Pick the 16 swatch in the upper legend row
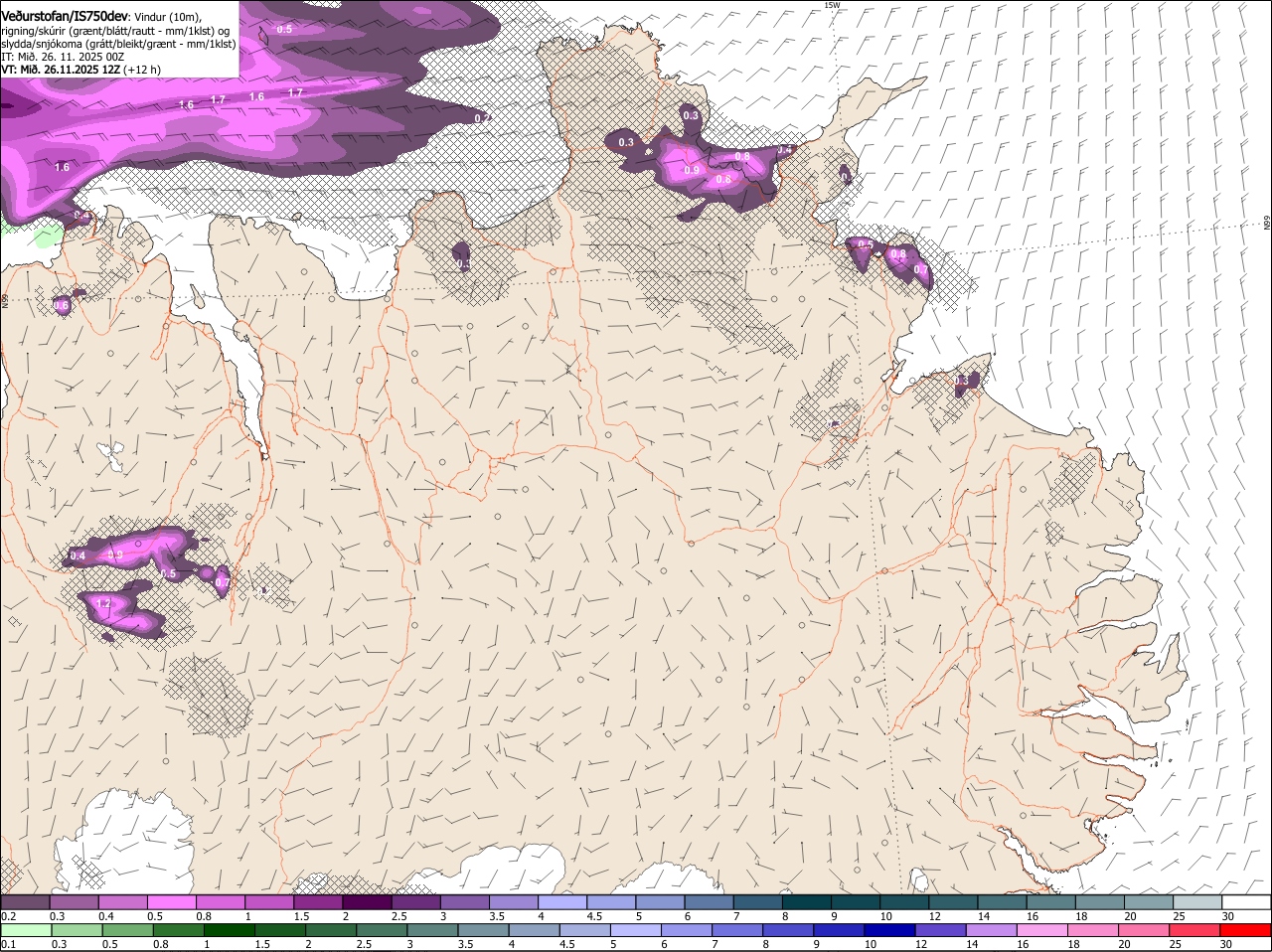The height and width of the screenshot is (952, 1272). [x=1050, y=901]
